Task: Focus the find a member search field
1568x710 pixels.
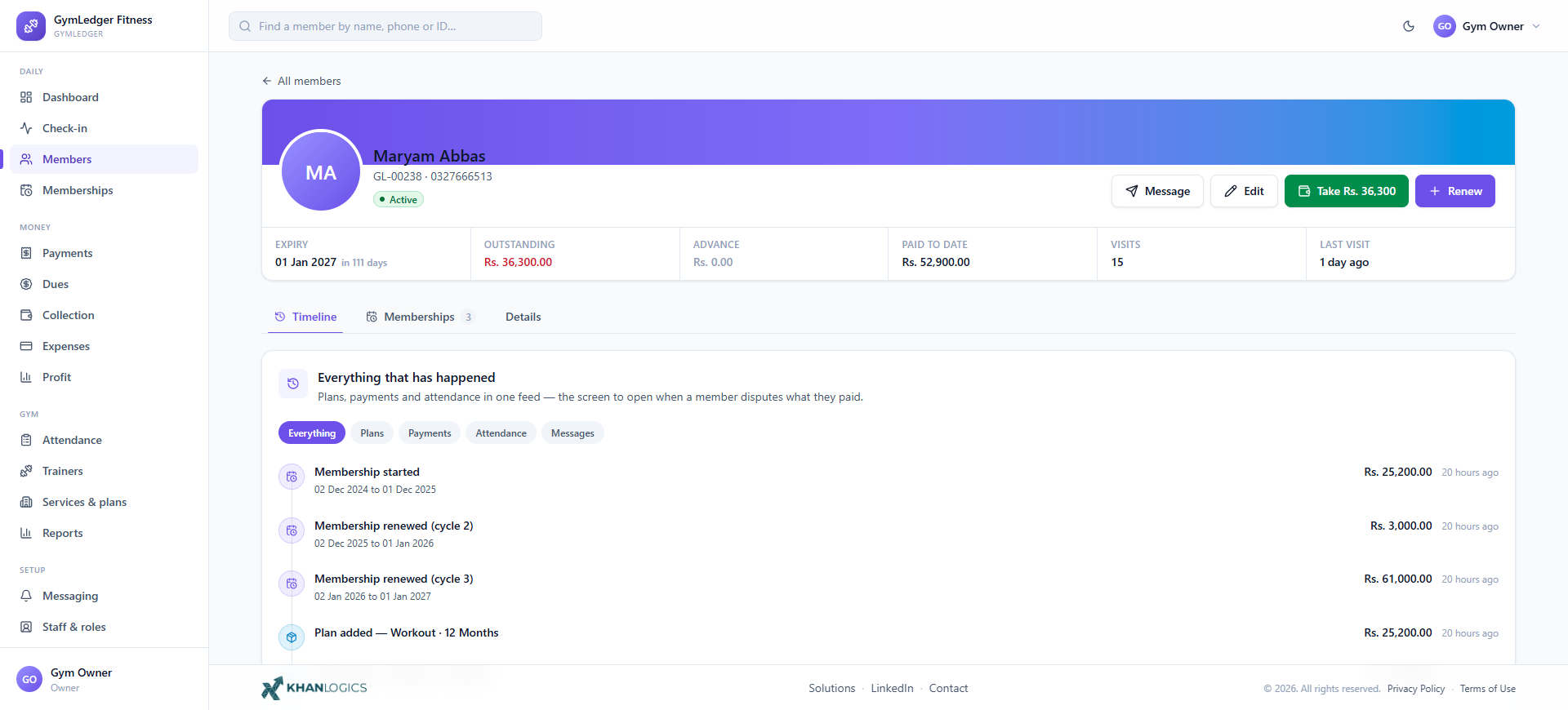Action: click(x=385, y=26)
